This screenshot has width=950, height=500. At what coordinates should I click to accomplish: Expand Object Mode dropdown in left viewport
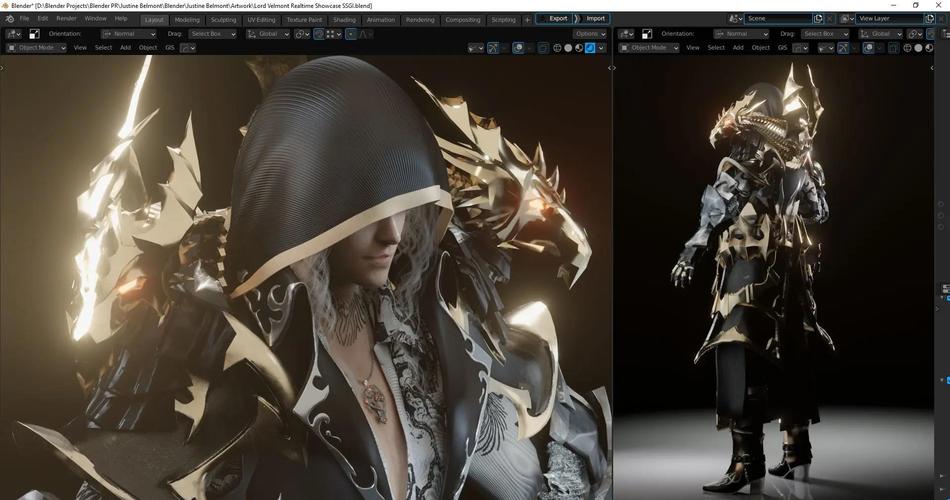pyautogui.click(x=37, y=47)
